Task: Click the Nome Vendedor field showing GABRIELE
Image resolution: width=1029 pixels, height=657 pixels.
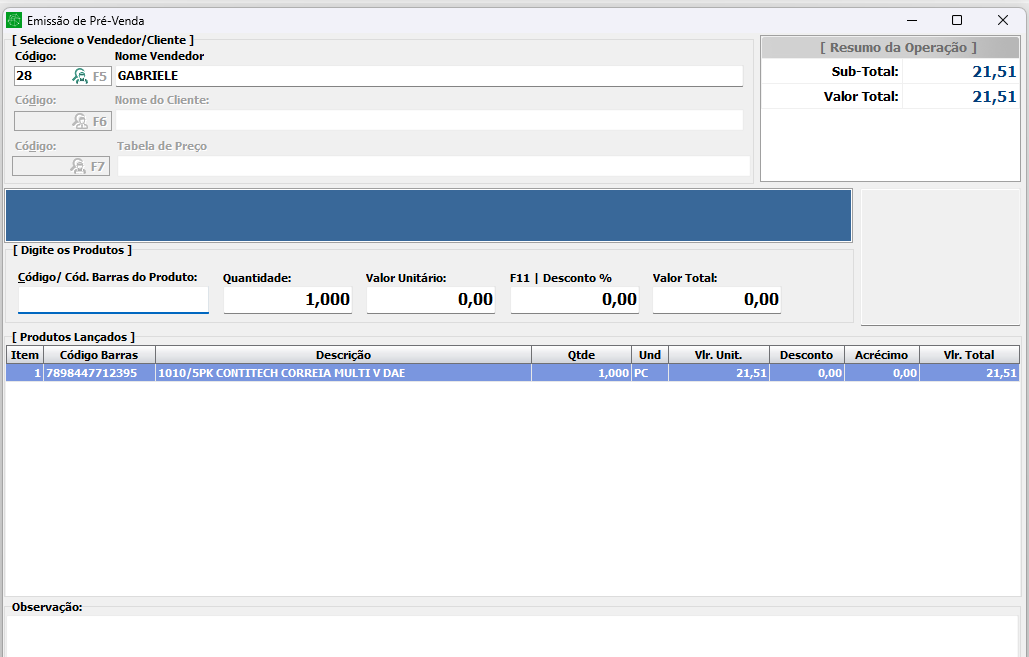Action: tap(428, 76)
